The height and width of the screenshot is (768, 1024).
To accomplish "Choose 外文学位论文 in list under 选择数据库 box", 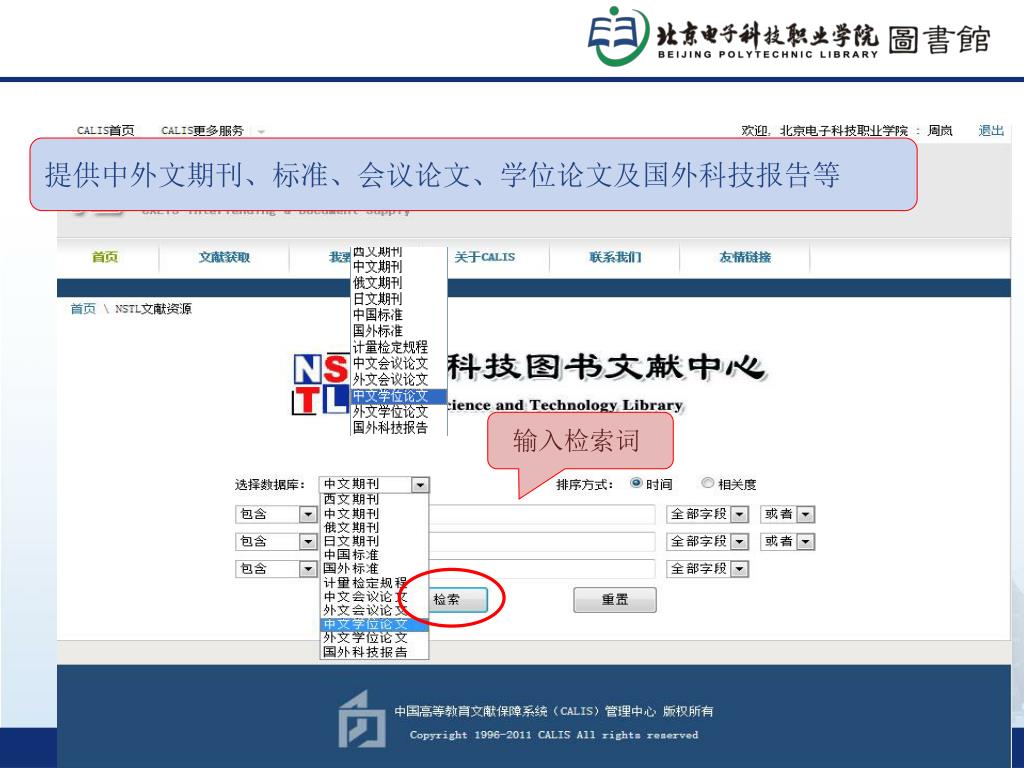I will click(374, 638).
